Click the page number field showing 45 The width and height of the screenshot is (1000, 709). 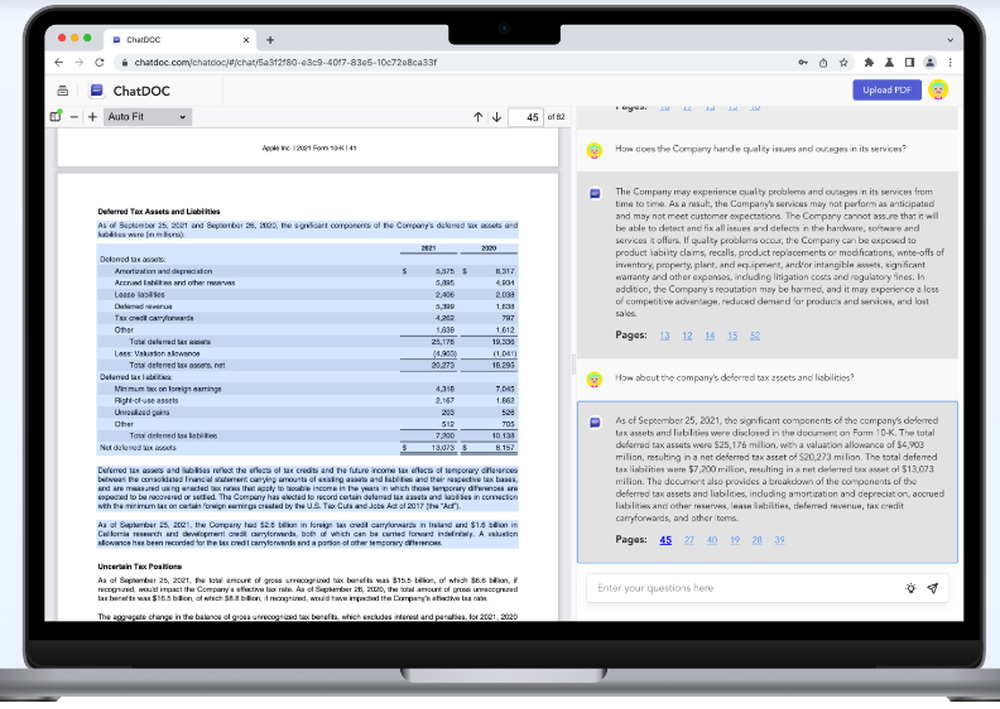pyautogui.click(x=526, y=117)
